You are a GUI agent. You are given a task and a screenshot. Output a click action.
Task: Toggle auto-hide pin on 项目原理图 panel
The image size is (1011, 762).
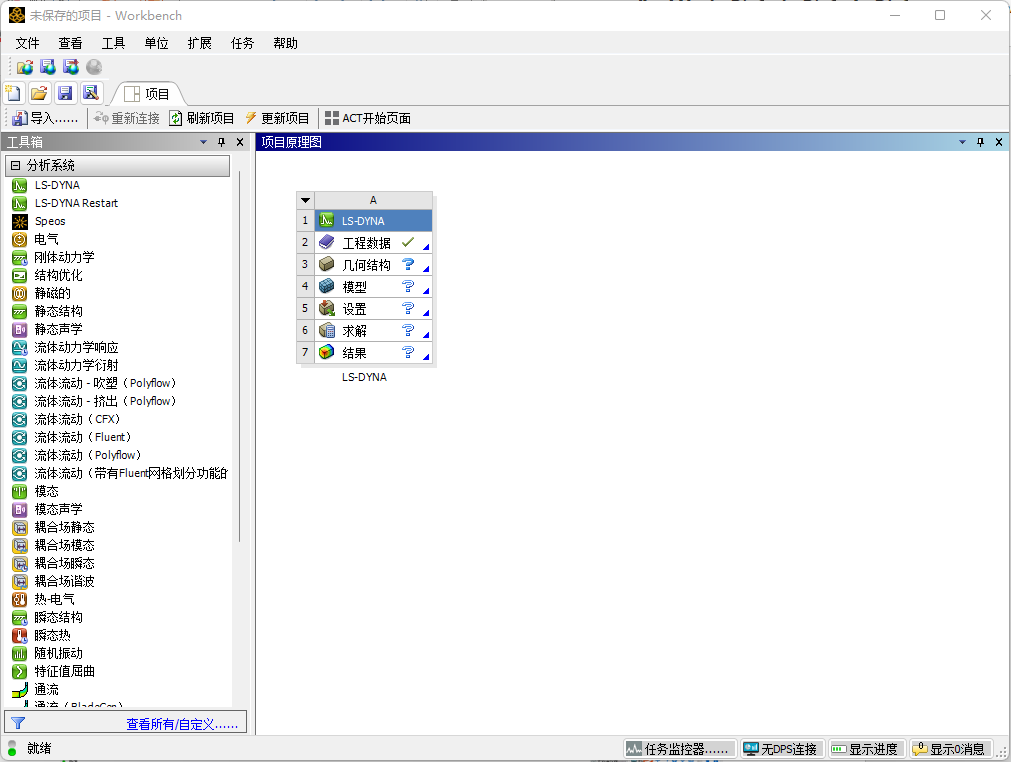(981, 142)
